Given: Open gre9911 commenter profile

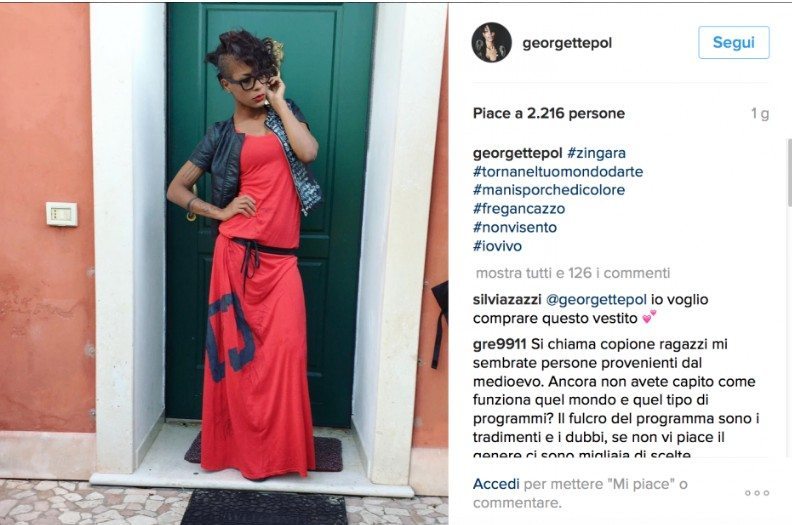Looking at the screenshot, I should click(500, 345).
